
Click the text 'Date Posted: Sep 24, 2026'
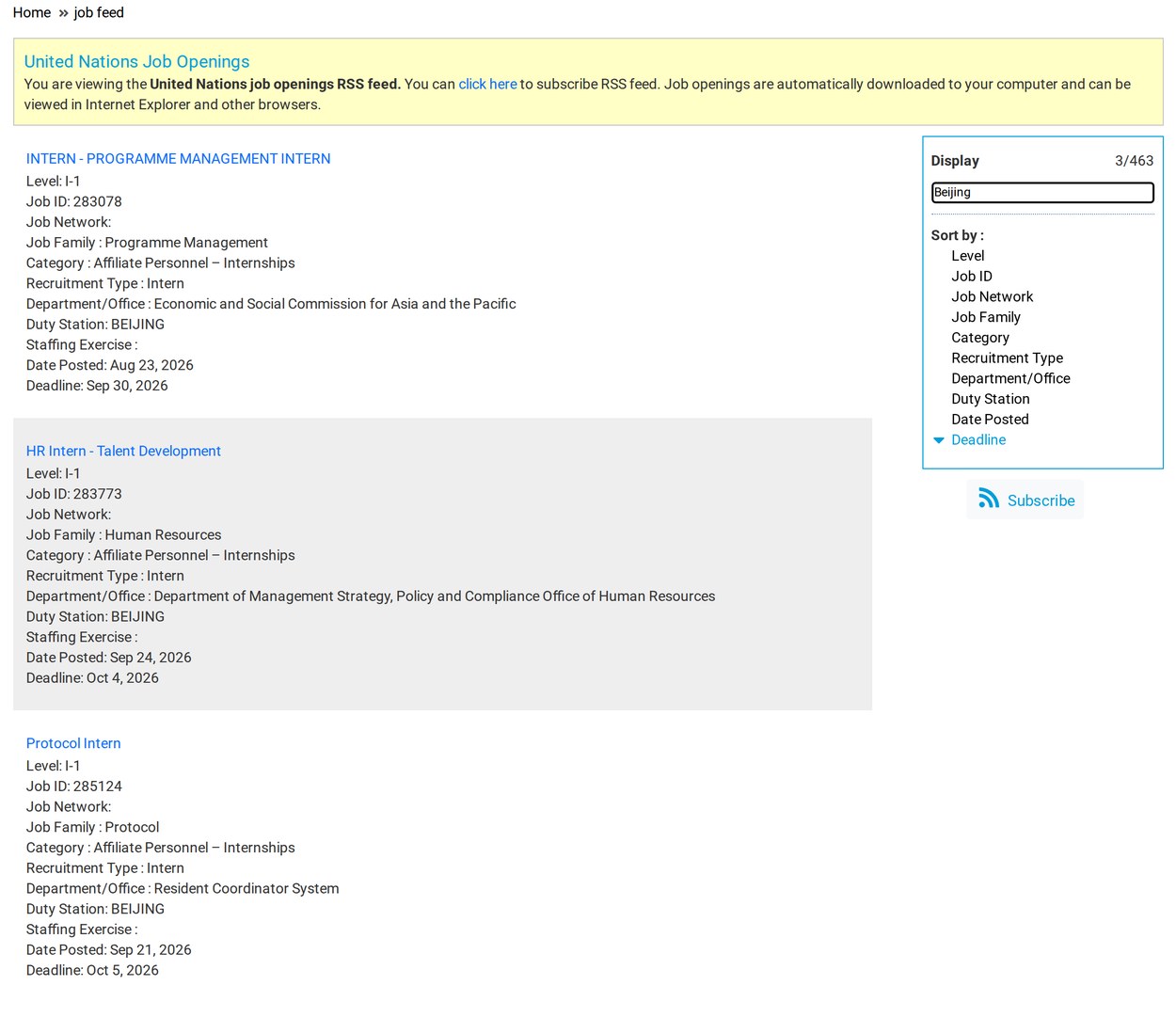109,658
